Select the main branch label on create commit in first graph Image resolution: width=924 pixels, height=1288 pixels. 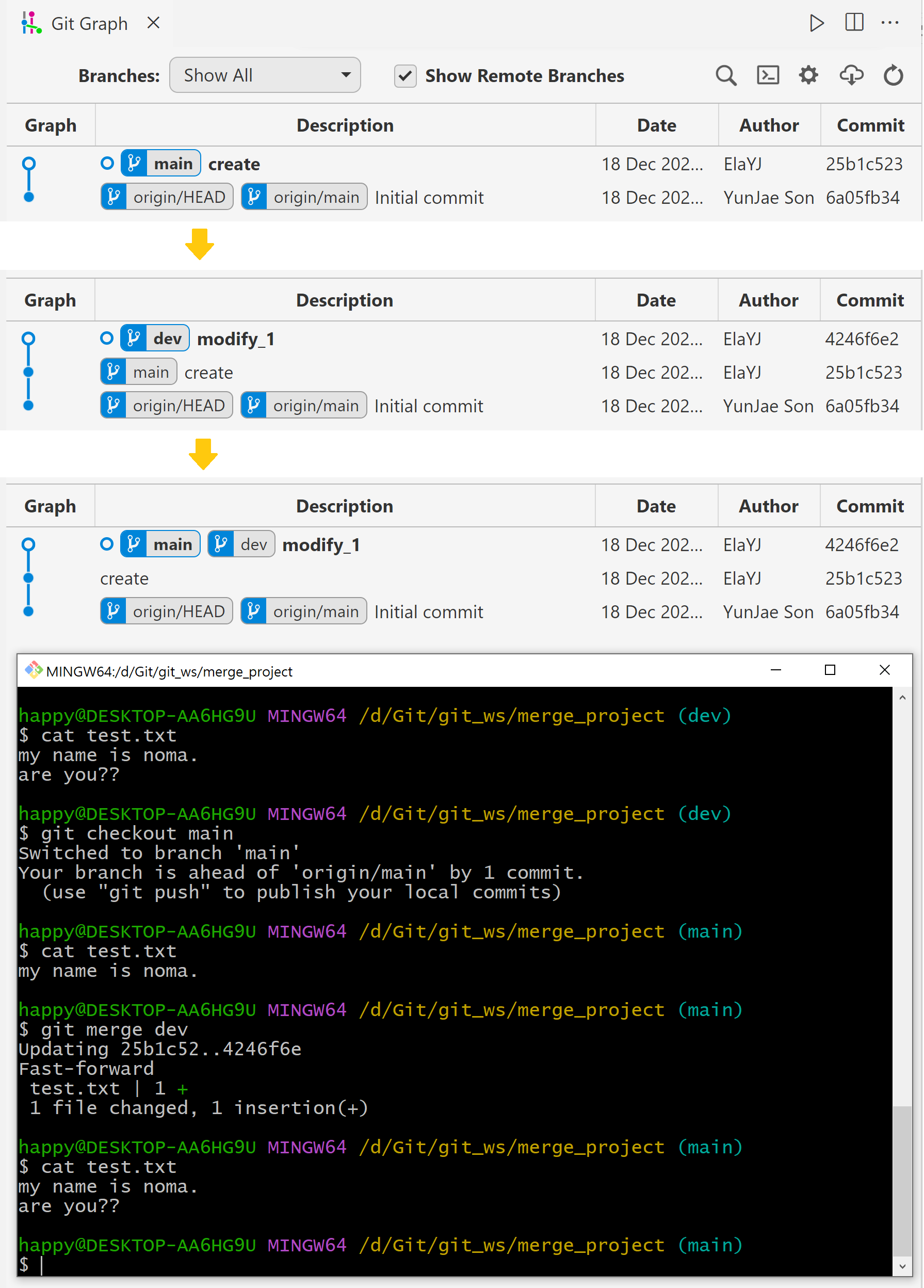(x=161, y=164)
